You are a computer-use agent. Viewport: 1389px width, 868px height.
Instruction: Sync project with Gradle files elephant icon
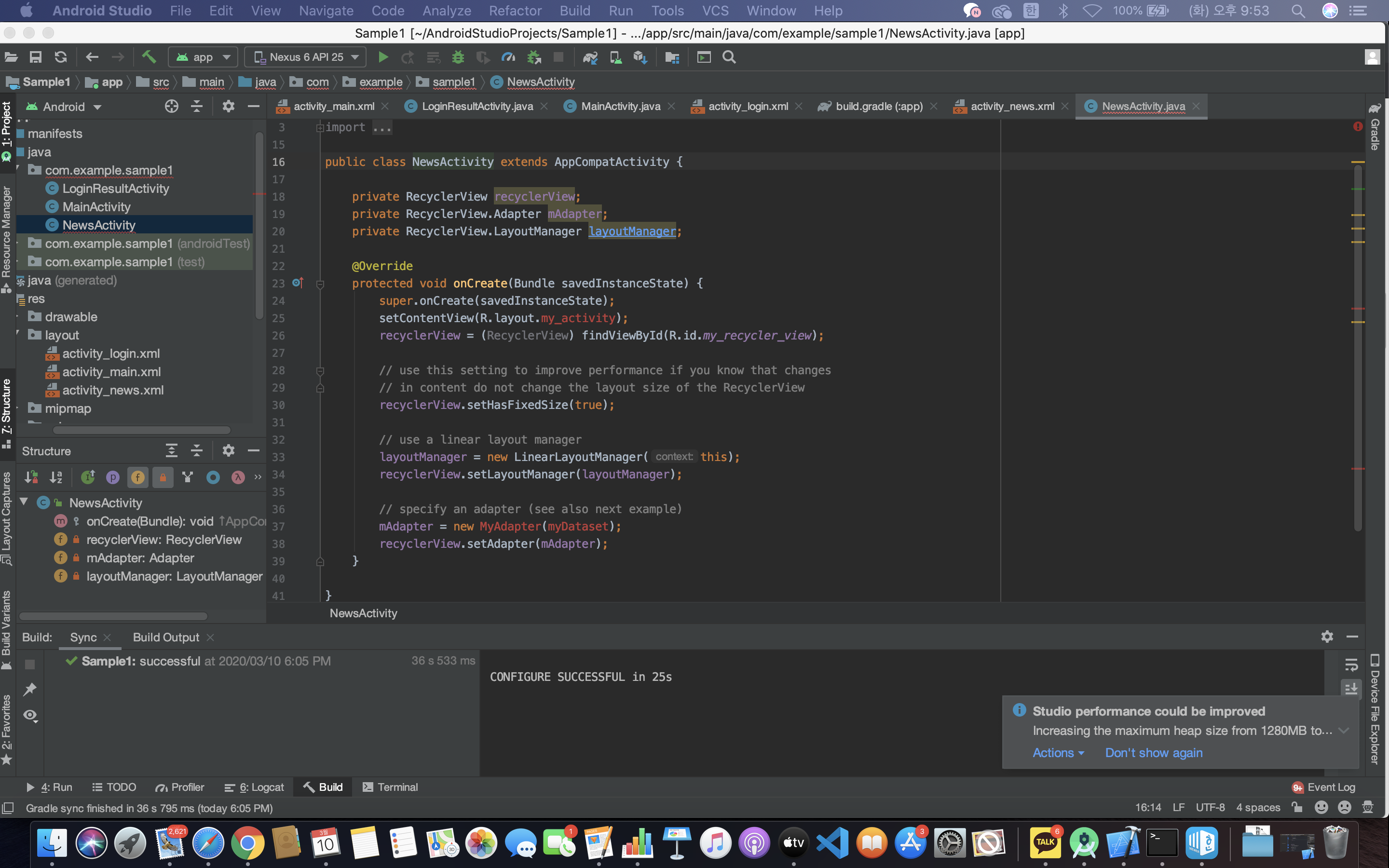click(x=590, y=57)
